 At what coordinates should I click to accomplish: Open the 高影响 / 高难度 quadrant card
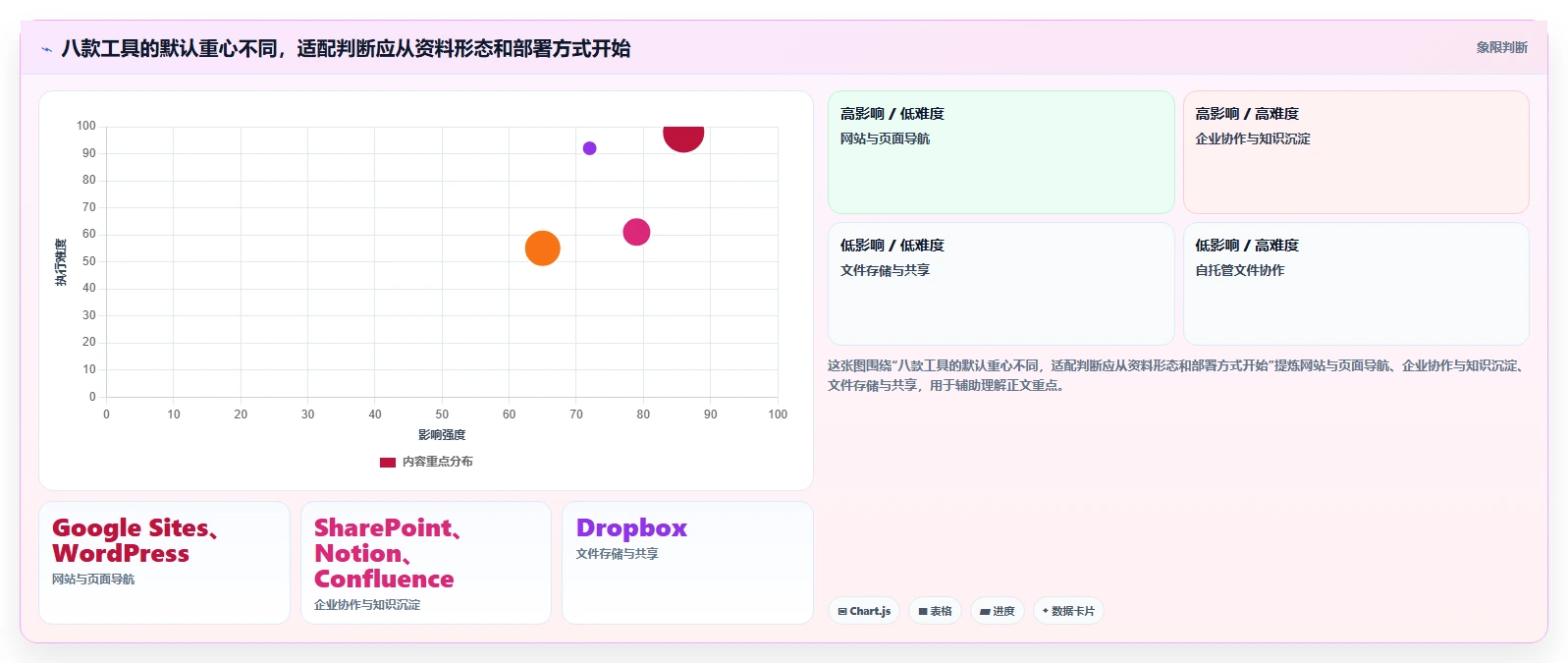pyautogui.click(x=1356, y=152)
